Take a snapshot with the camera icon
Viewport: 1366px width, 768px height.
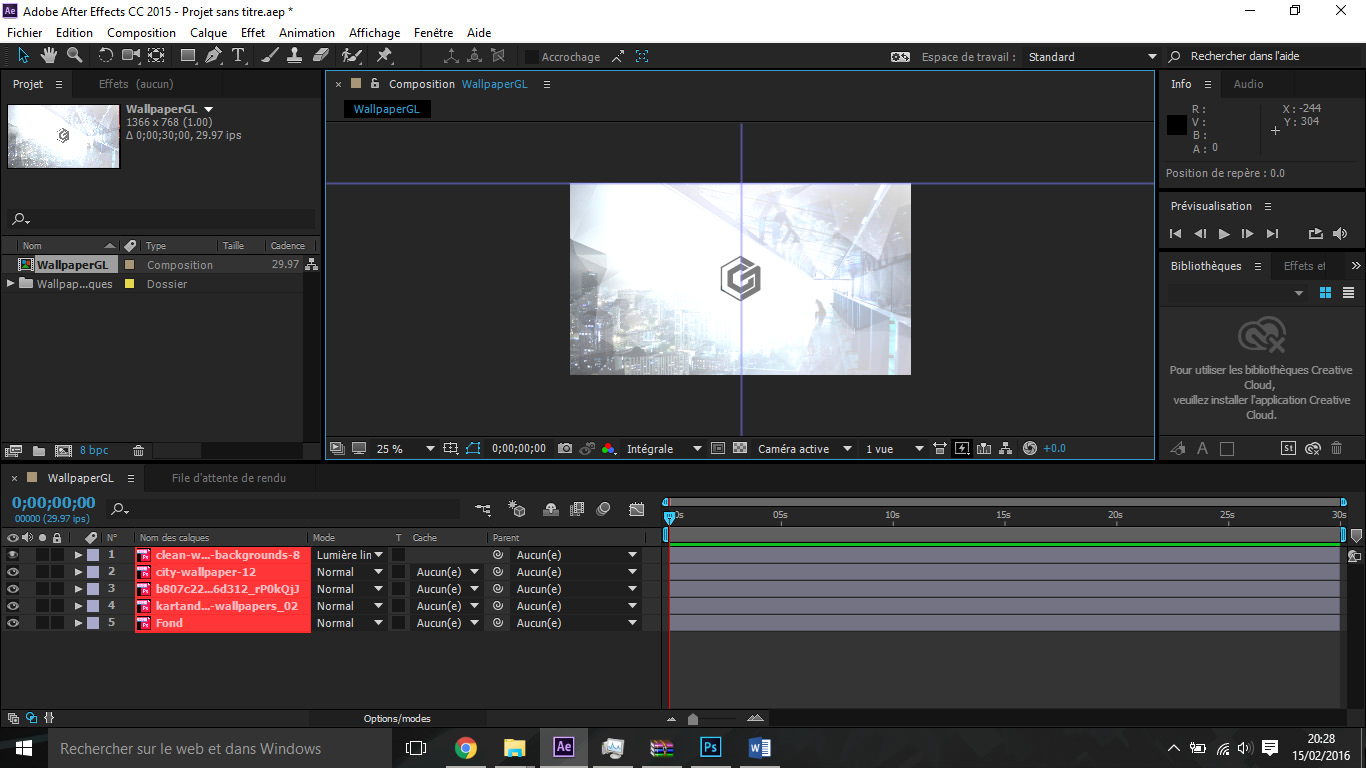click(x=565, y=449)
